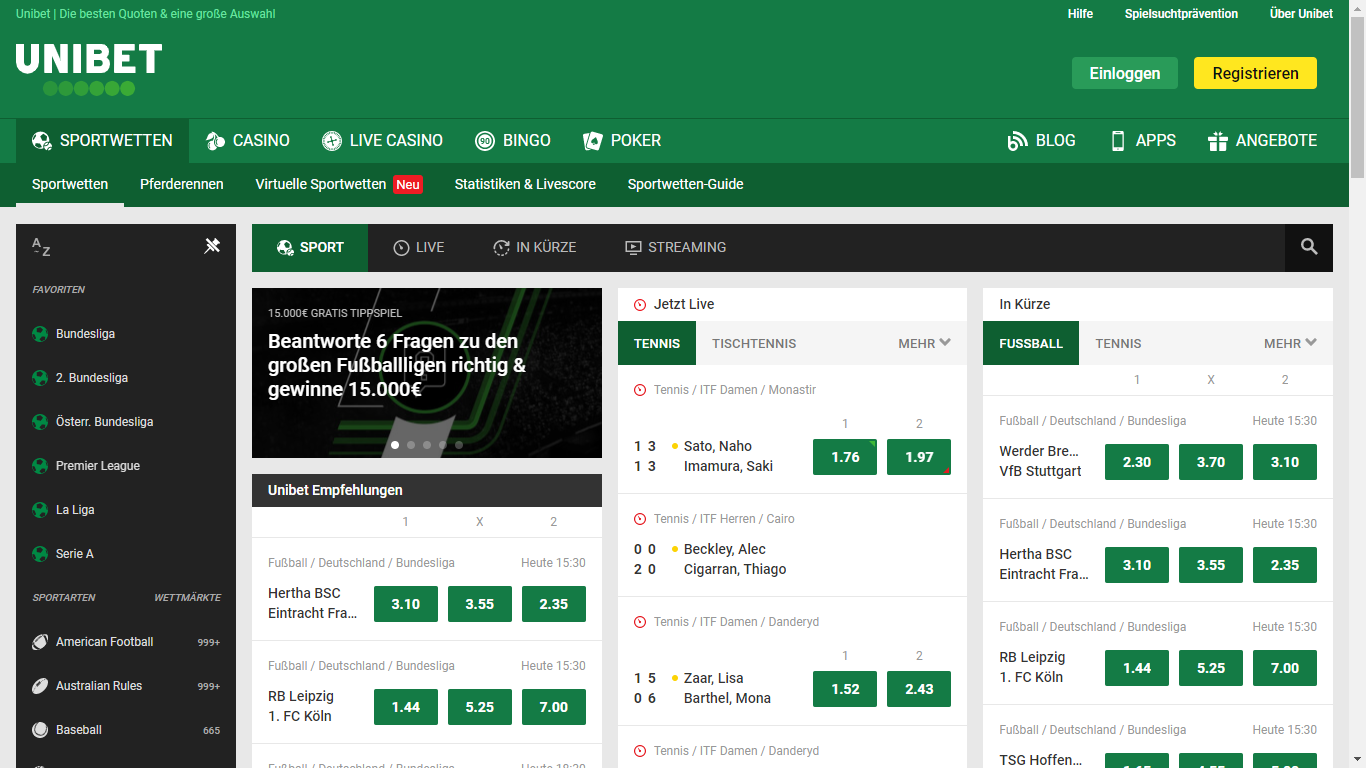Click the Live Casino roulette icon
1366x768 pixels.
pyautogui.click(x=332, y=141)
